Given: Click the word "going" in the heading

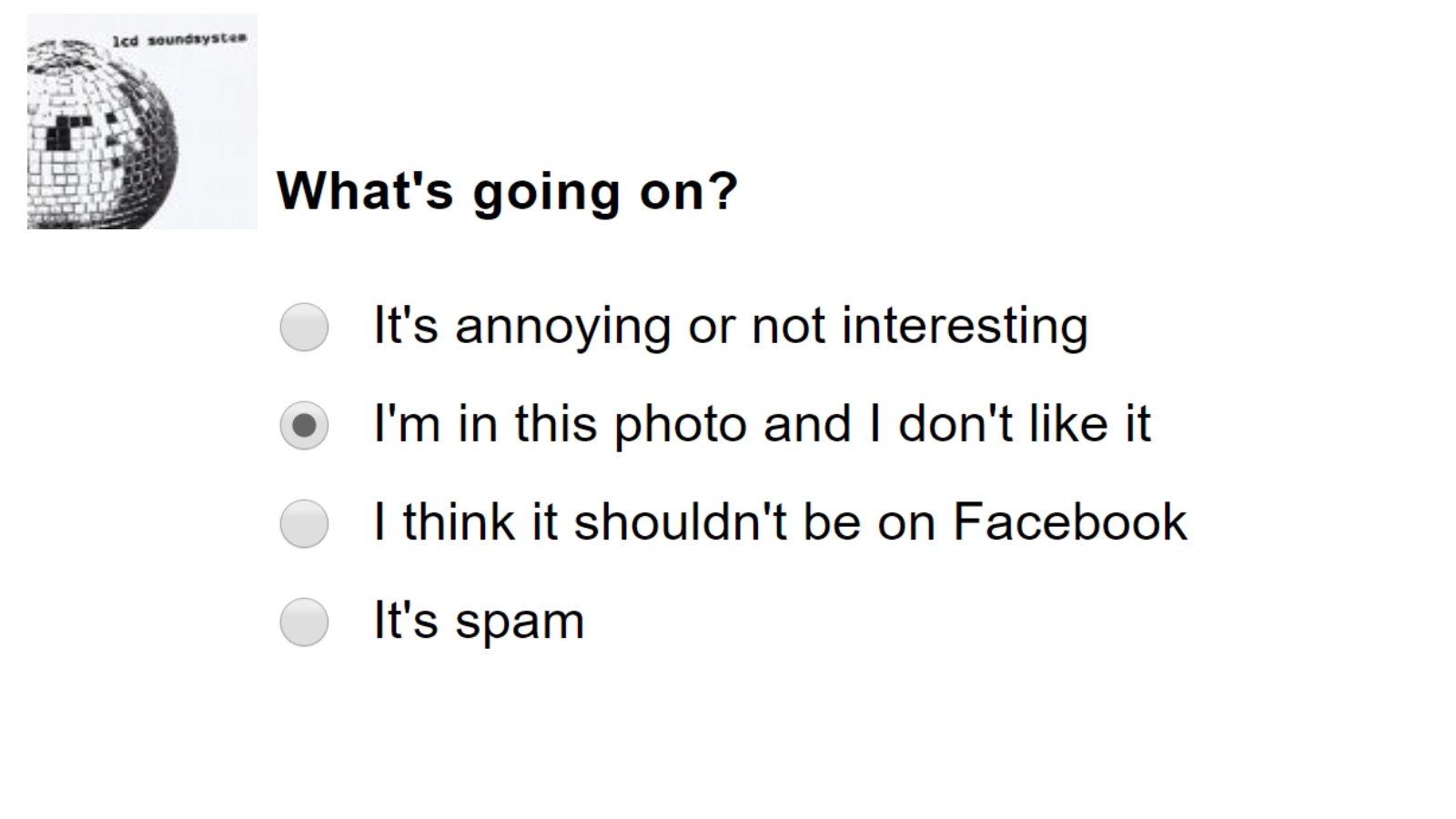Looking at the screenshot, I should click(545, 192).
